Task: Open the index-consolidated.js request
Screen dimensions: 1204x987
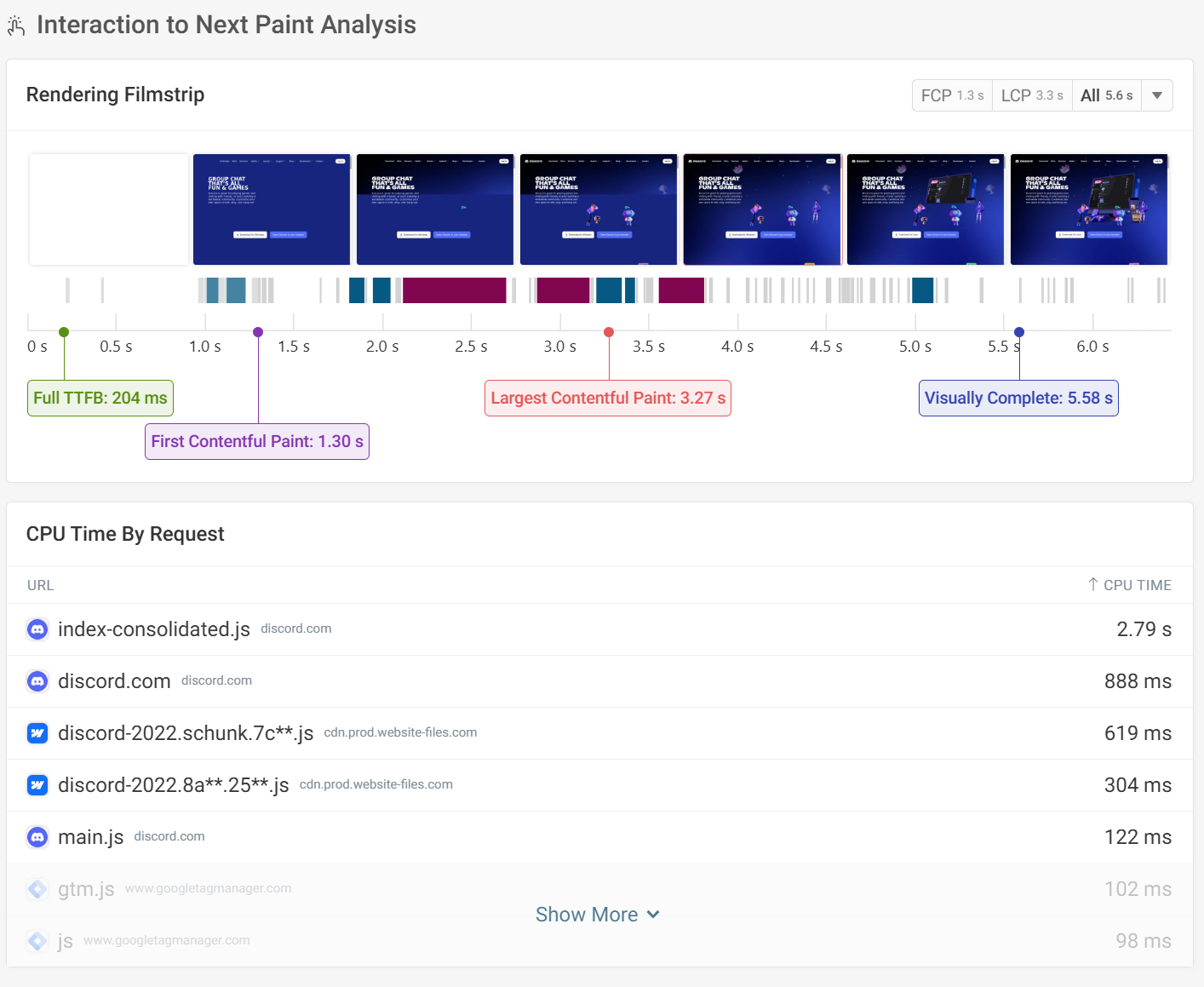Action: (154, 629)
